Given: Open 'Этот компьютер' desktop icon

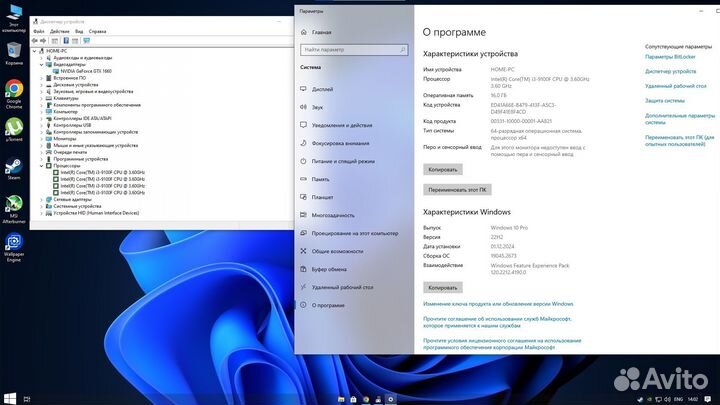Looking at the screenshot, I should (14, 18).
